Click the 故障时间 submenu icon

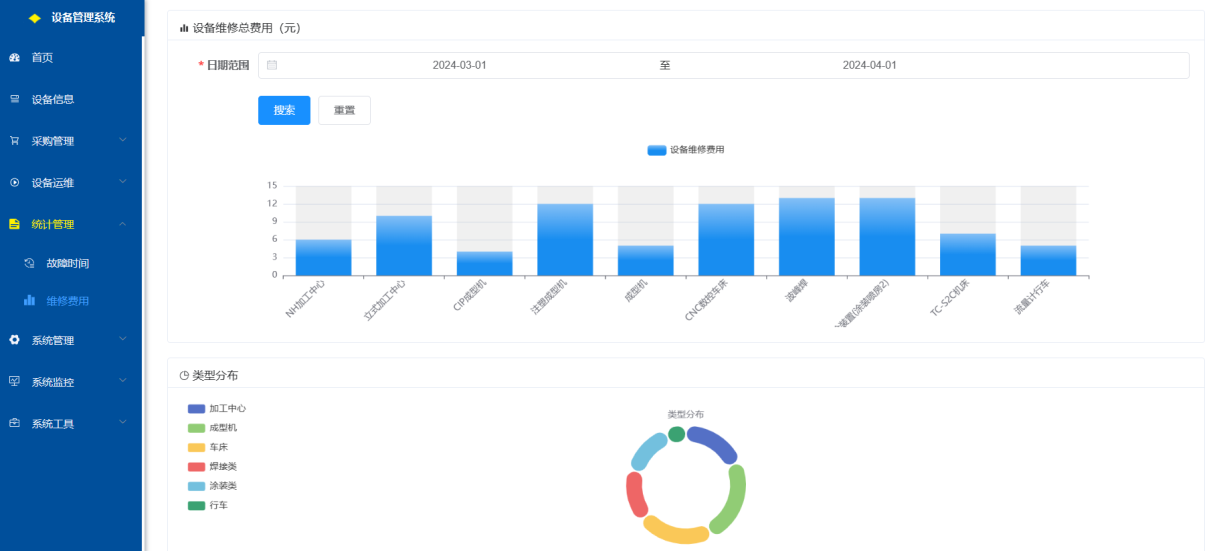click(x=29, y=263)
